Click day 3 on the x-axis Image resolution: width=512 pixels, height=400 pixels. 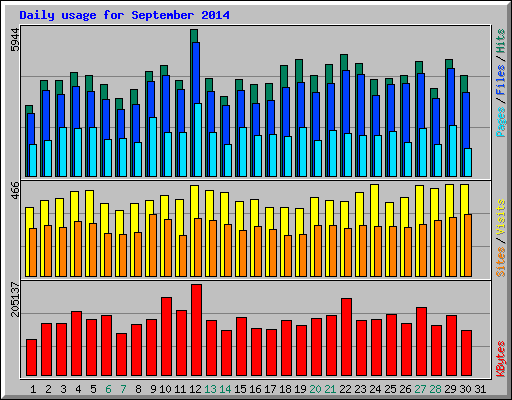tap(63, 389)
